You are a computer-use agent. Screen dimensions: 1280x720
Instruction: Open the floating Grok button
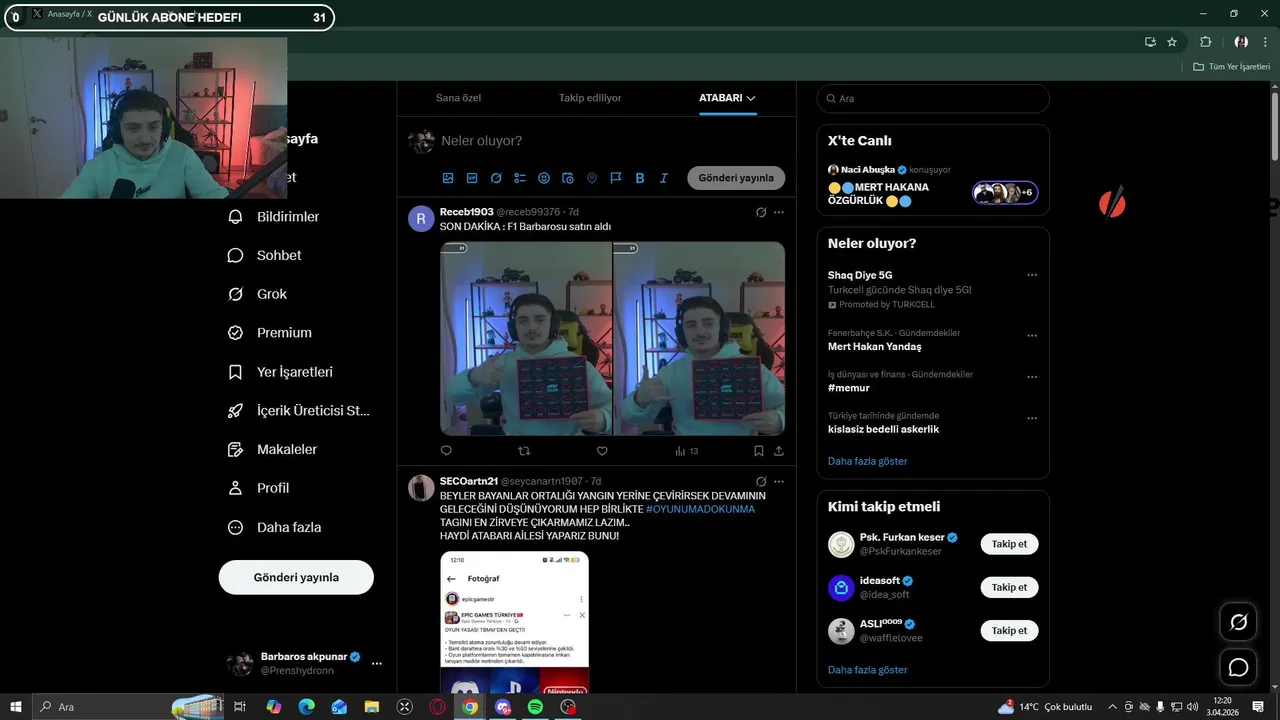(1238, 622)
